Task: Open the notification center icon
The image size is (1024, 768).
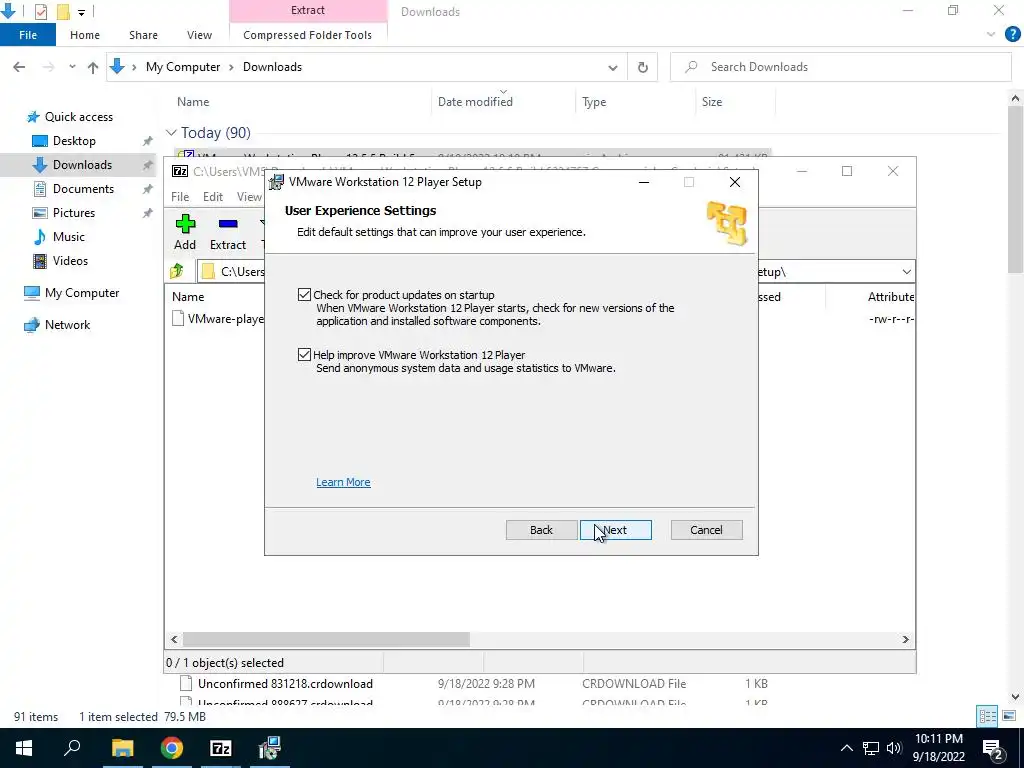Action: [993, 748]
